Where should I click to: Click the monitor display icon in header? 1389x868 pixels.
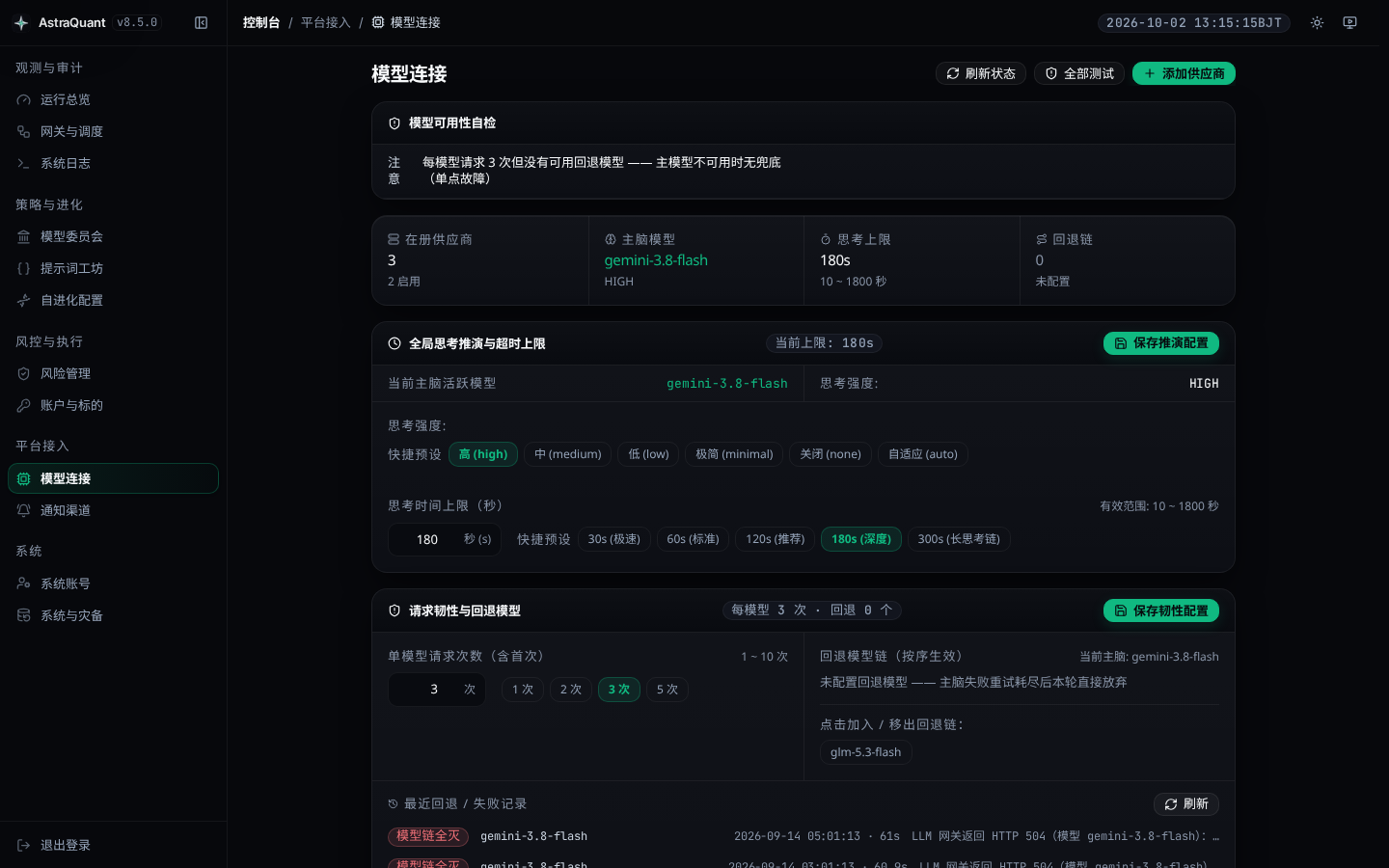pyautogui.click(x=1349, y=22)
